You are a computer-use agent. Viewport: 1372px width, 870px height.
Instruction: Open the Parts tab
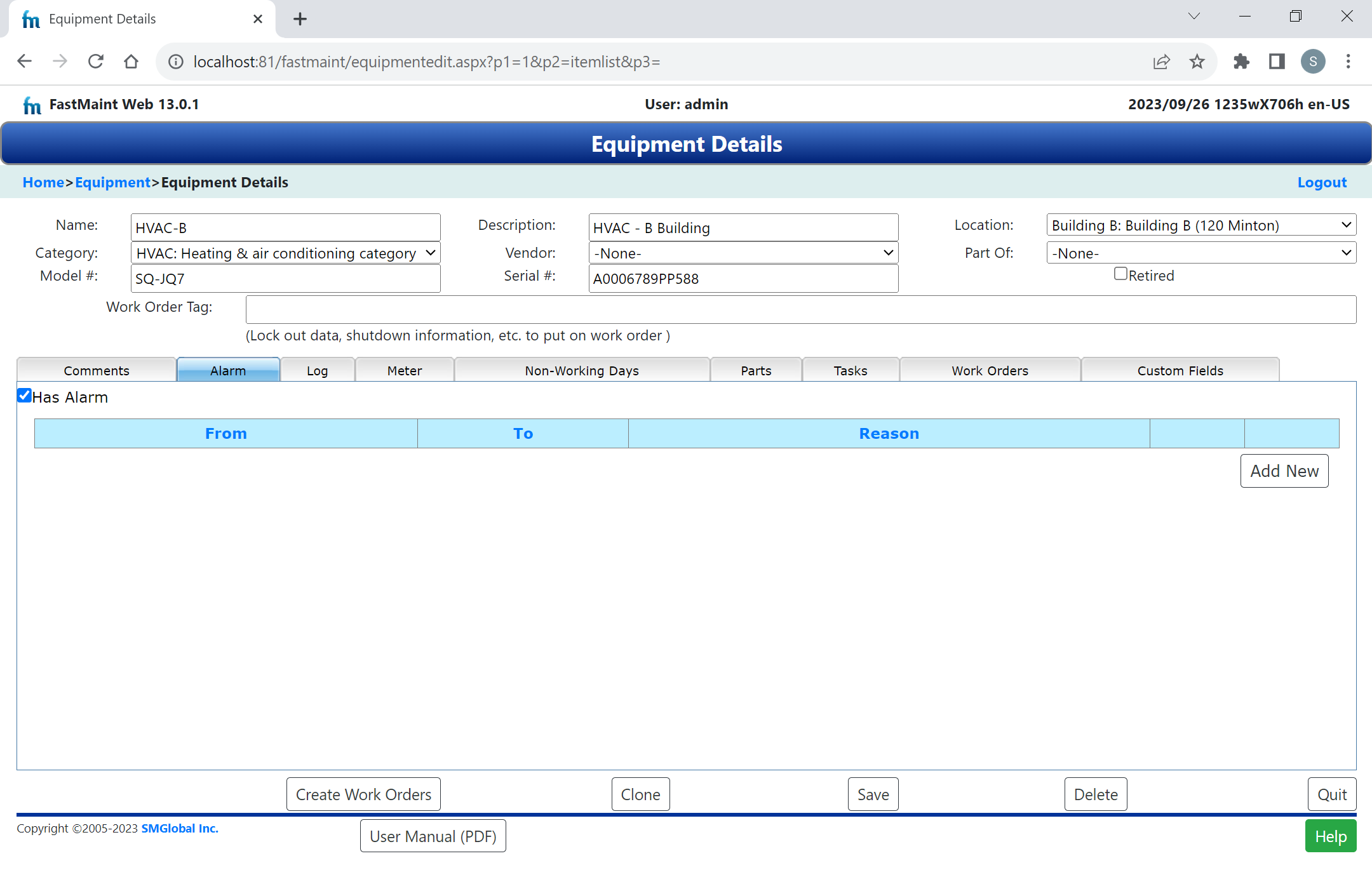756,370
